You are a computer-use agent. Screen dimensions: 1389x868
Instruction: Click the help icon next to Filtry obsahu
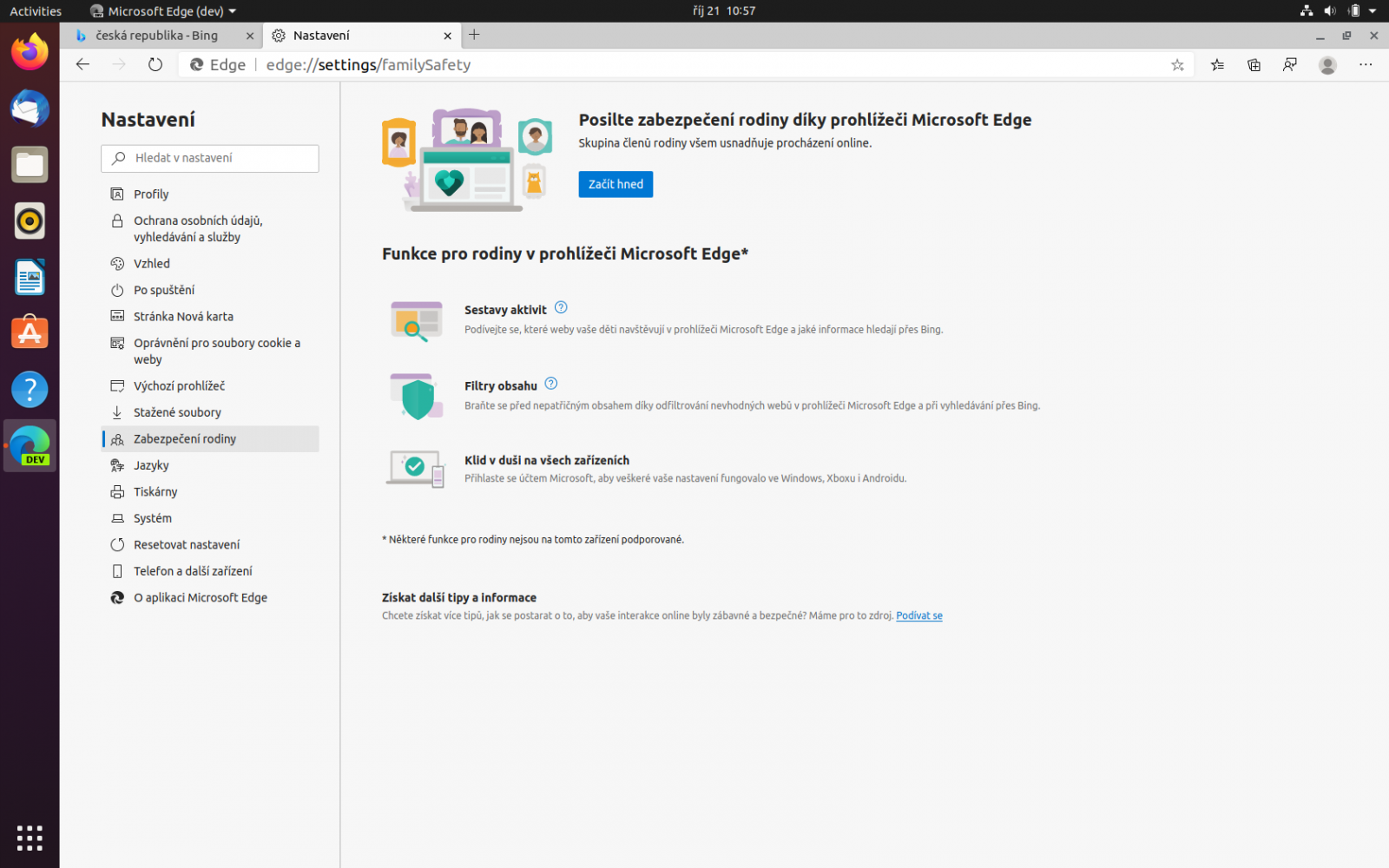[x=551, y=383]
